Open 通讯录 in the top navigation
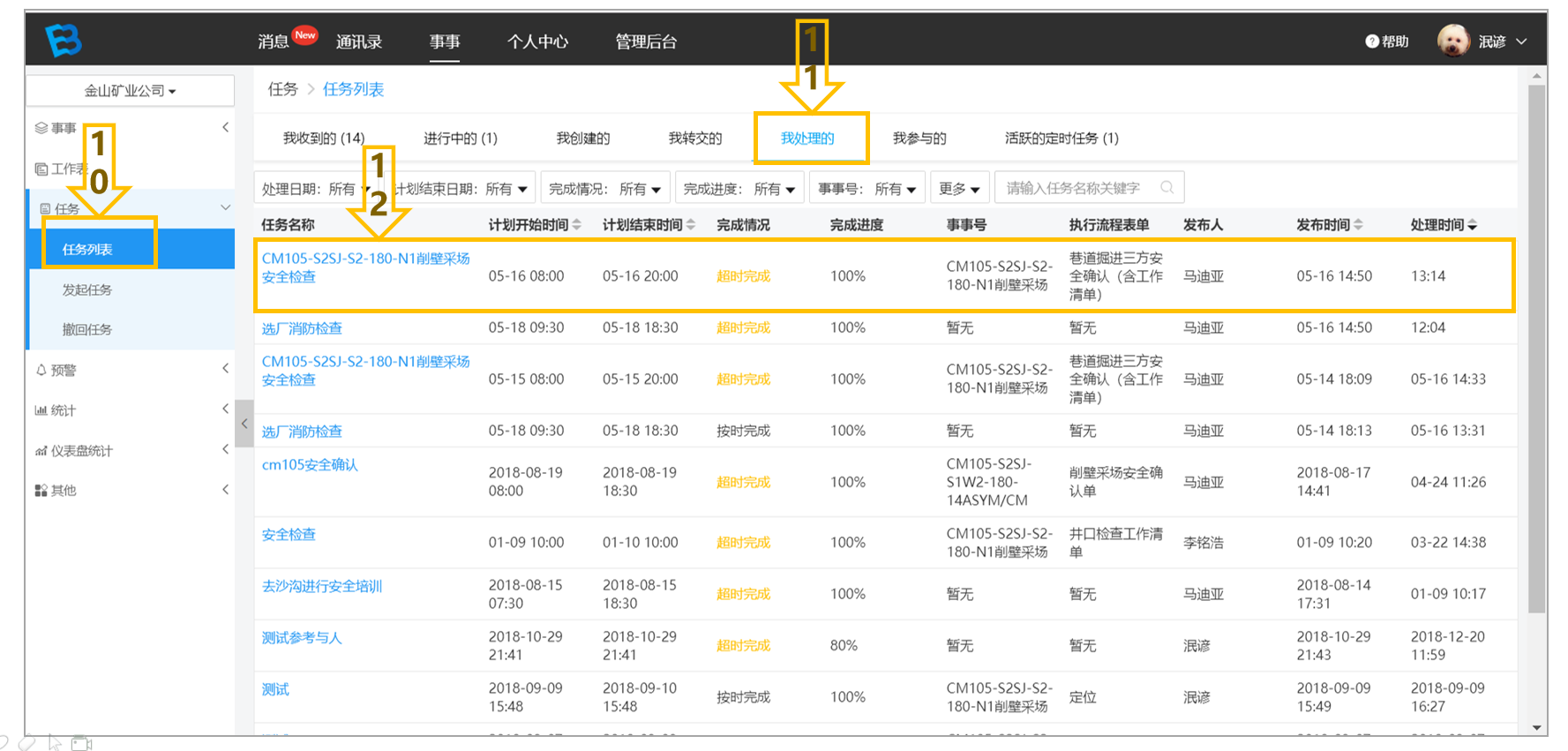 pos(359,41)
